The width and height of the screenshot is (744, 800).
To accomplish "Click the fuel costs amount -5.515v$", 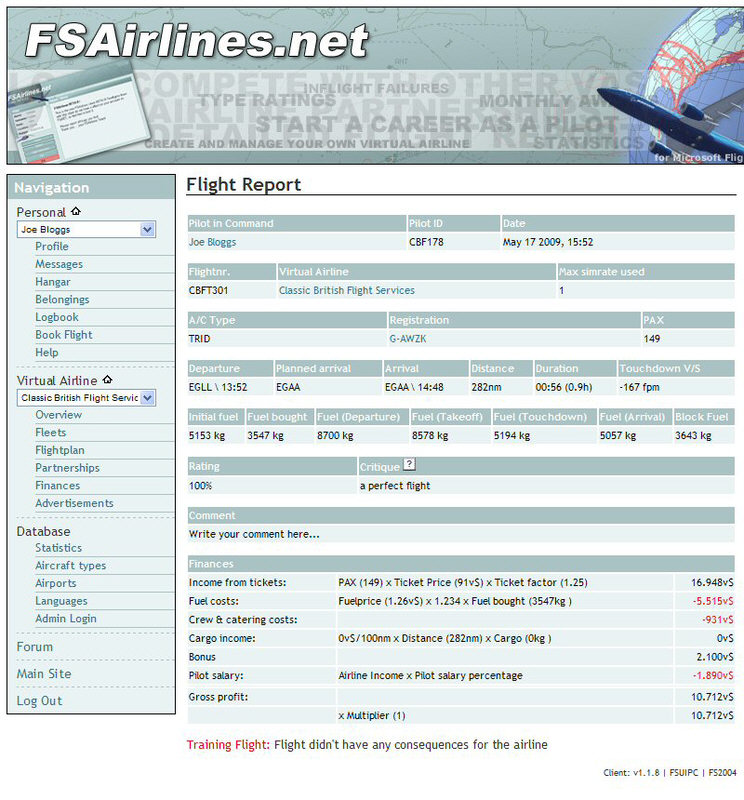I will (x=713, y=601).
